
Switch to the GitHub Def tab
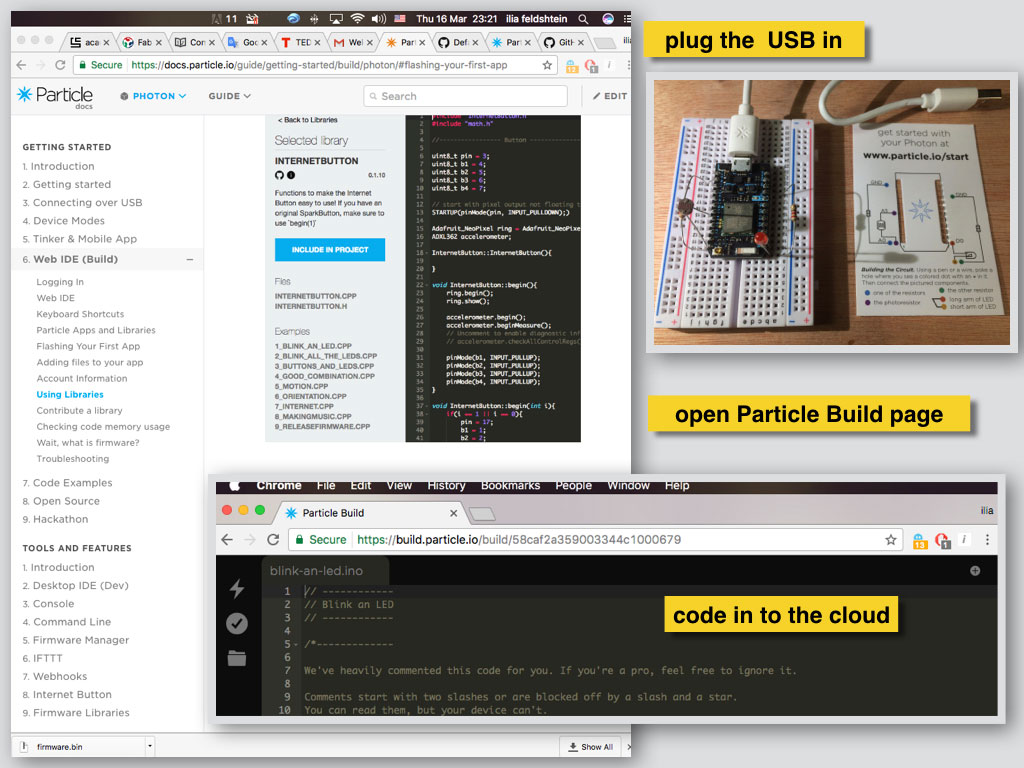(x=458, y=42)
